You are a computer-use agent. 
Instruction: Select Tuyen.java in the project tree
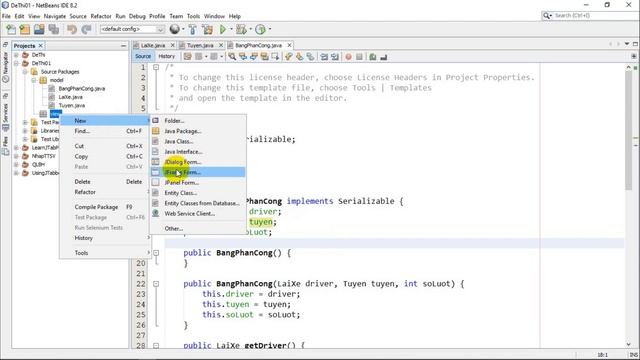click(x=71, y=106)
